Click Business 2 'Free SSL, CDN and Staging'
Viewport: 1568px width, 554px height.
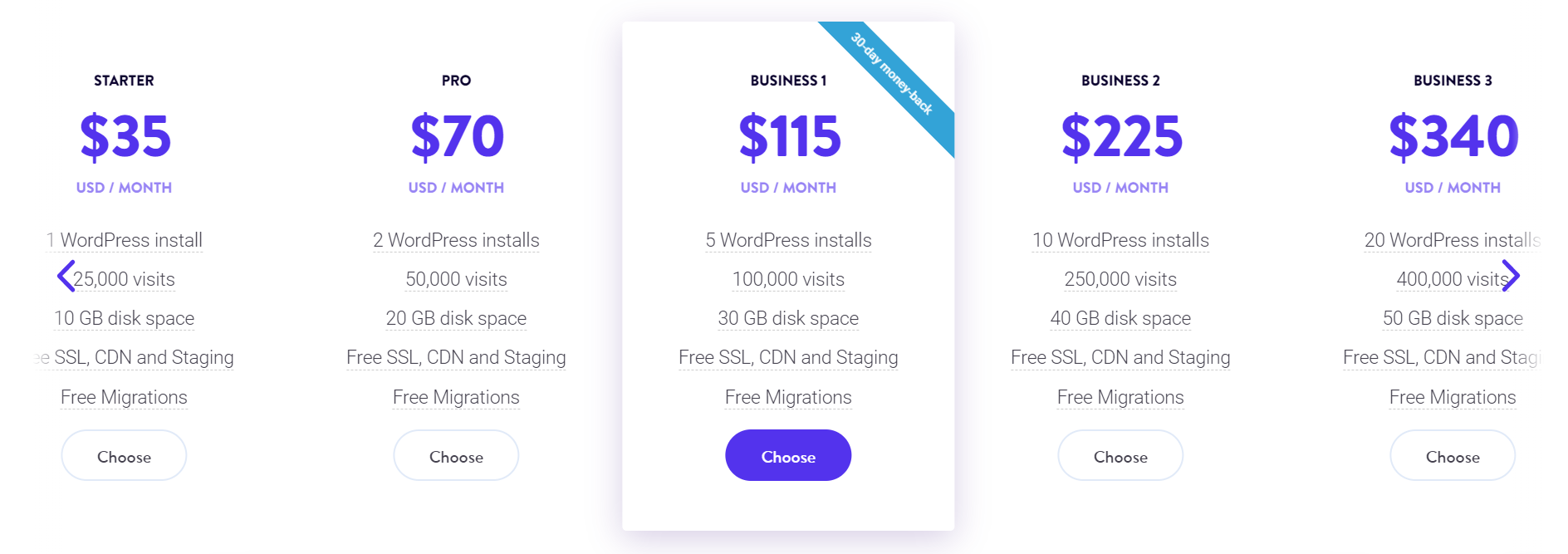(x=1120, y=357)
